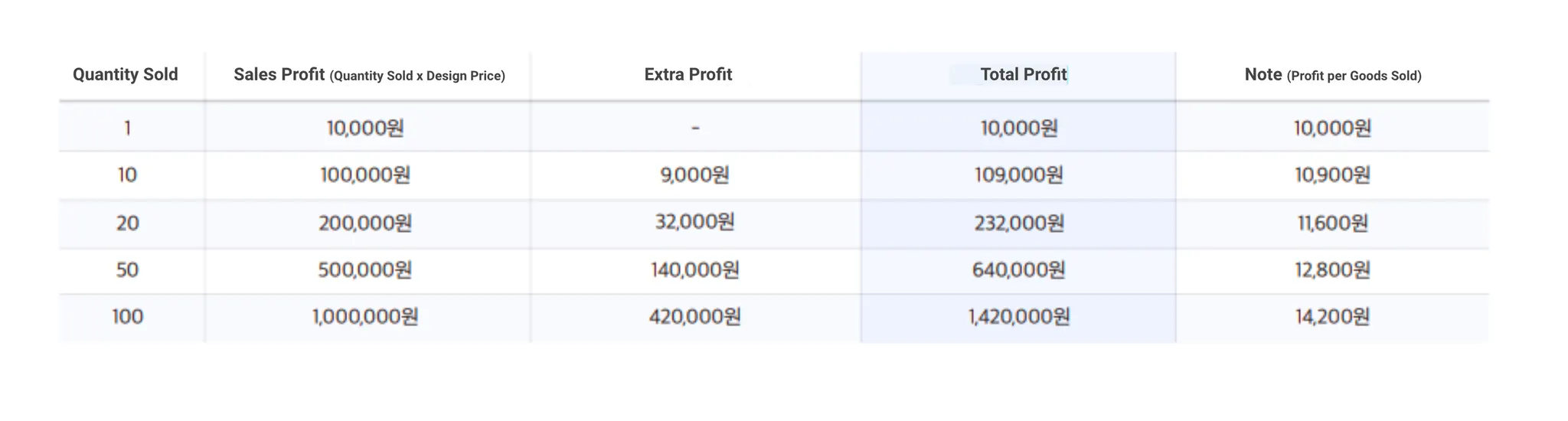
Task: Click the 640,000원 total profit cell
Action: point(1018,270)
